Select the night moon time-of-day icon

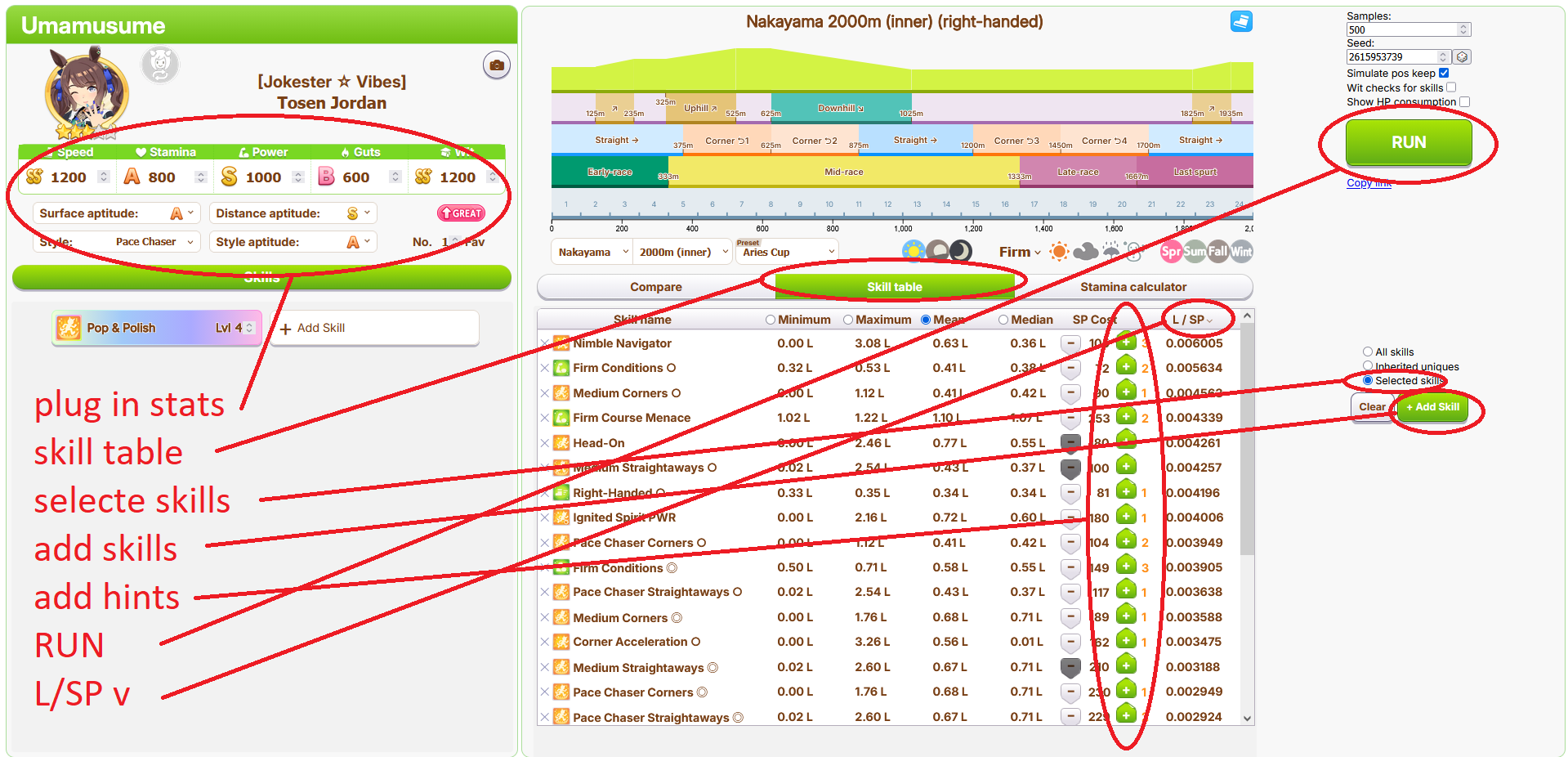pyautogui.click(x=961, y=251)
